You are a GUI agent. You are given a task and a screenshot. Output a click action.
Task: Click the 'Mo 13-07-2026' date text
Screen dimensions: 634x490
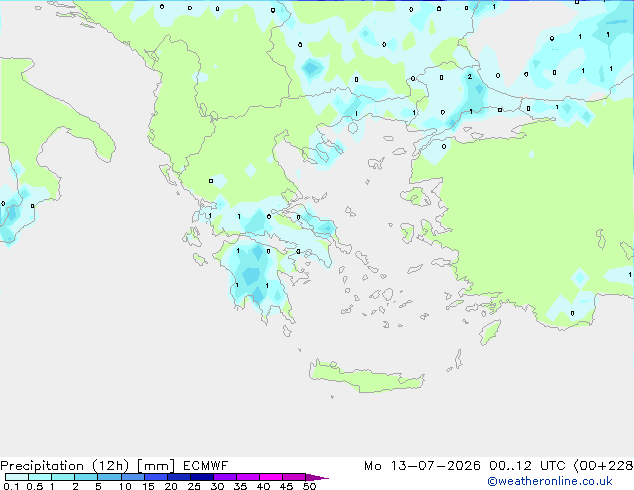[x=422, y=466]
